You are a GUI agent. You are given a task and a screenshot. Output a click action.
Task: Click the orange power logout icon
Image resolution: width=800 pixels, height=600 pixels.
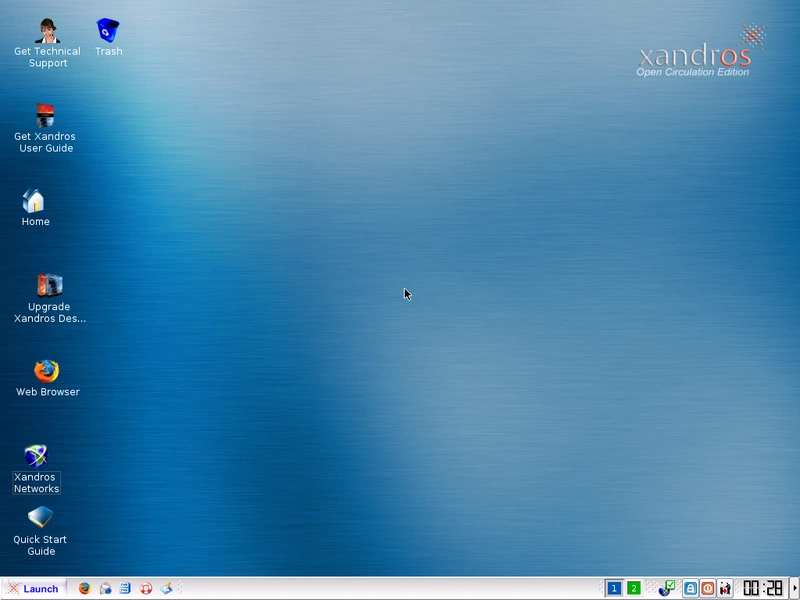pos(708,588)
